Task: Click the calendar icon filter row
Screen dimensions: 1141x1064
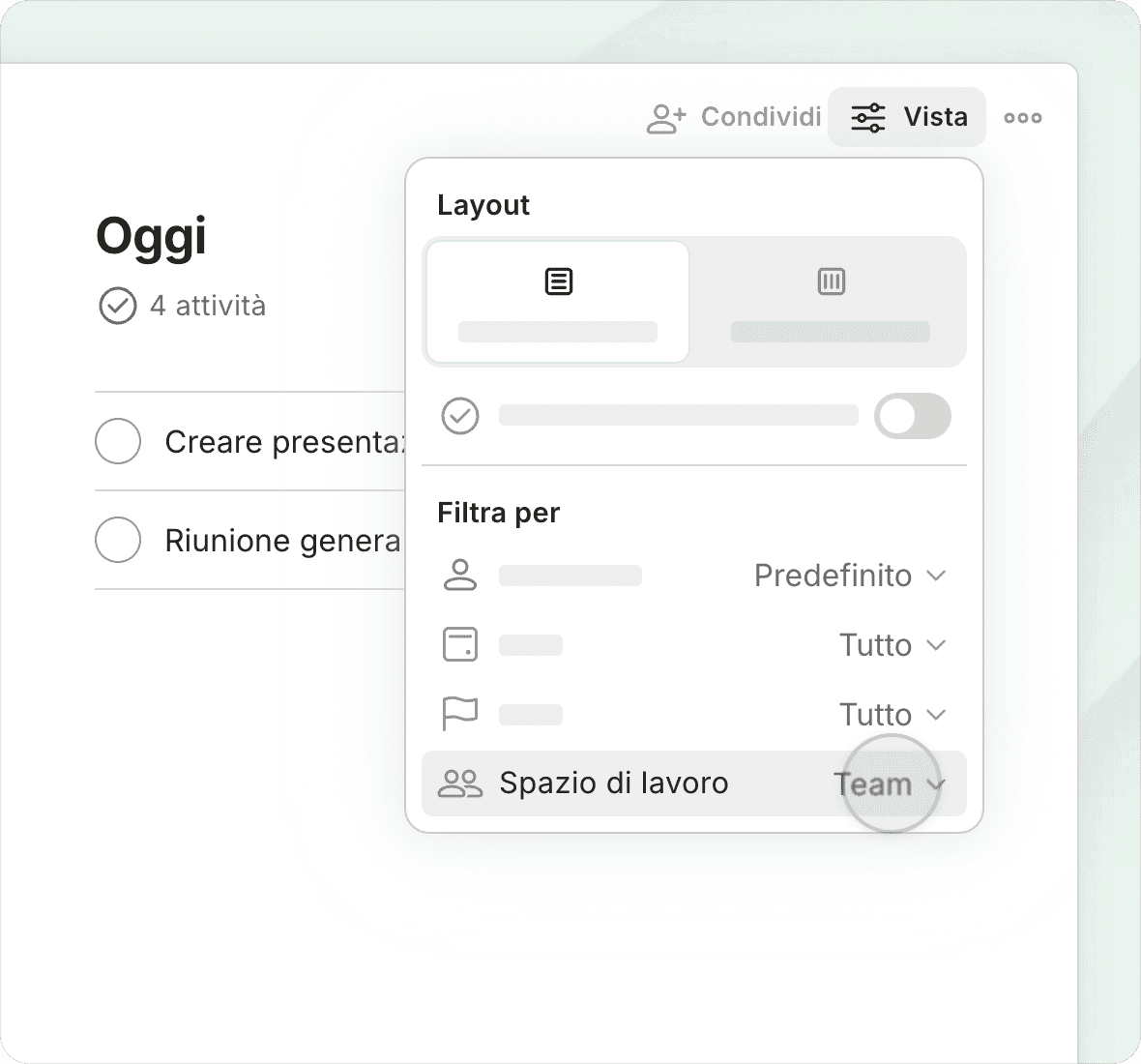Action: click(459, 644)
